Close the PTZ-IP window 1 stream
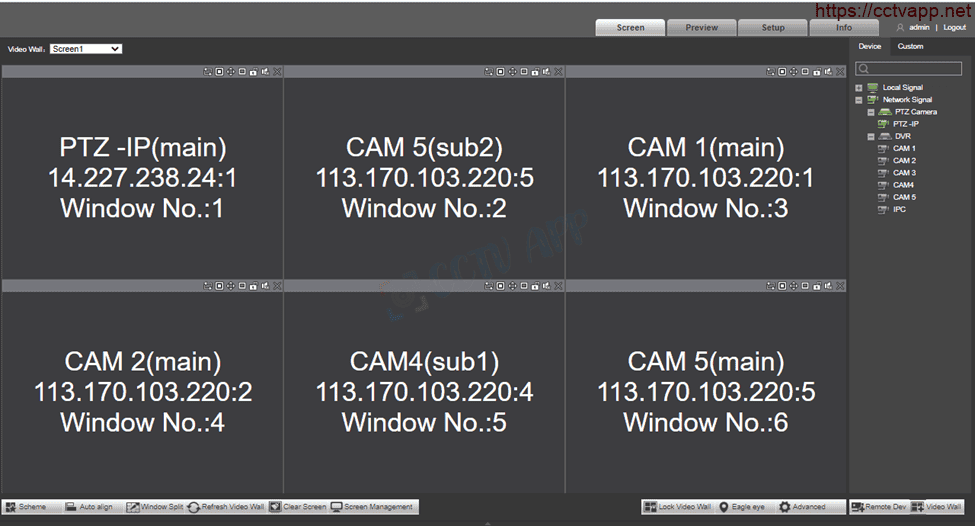The image size is (975, 526). 277,72
